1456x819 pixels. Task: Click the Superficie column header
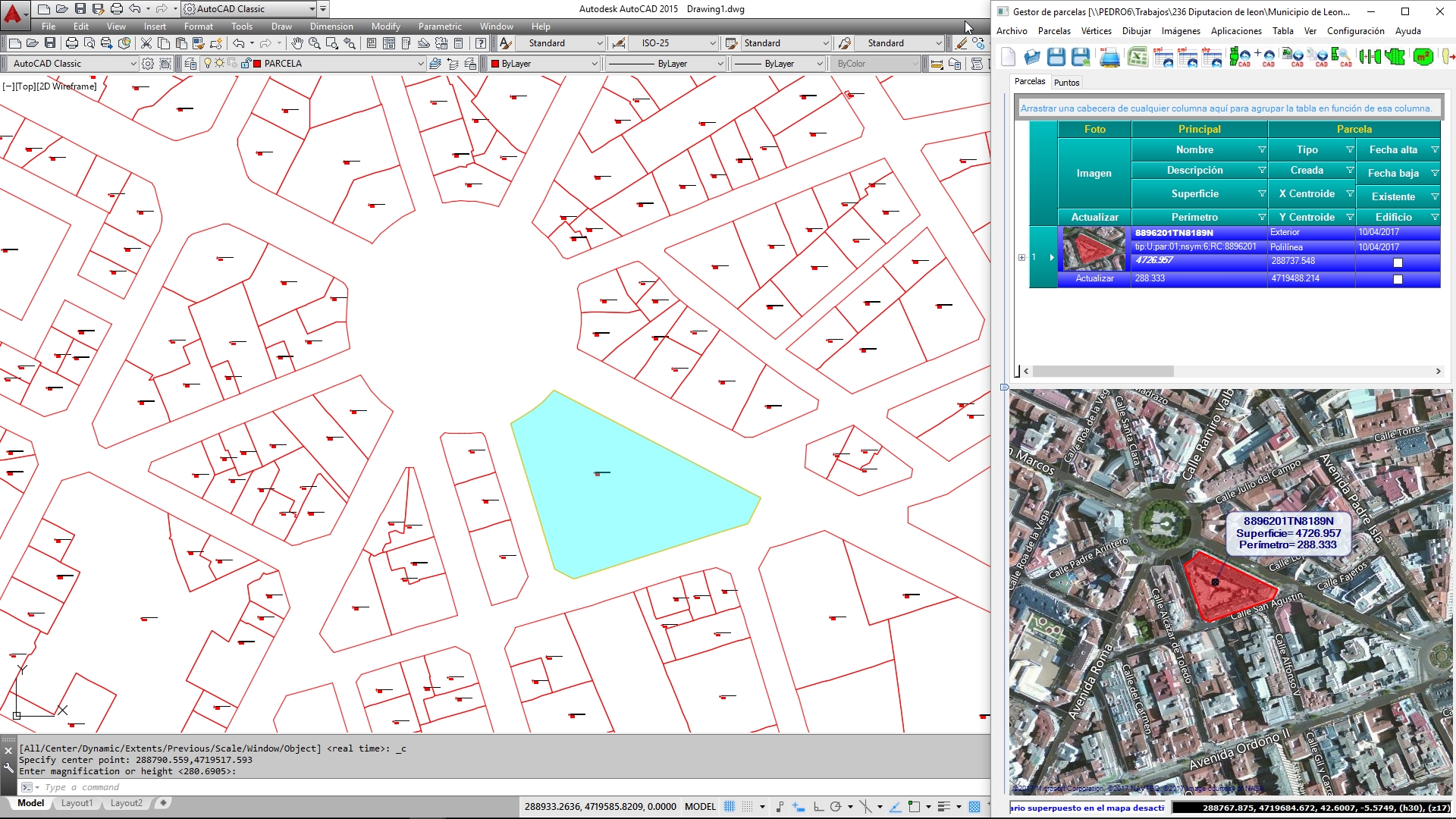pyautogui.click(x=1194, y=194)
